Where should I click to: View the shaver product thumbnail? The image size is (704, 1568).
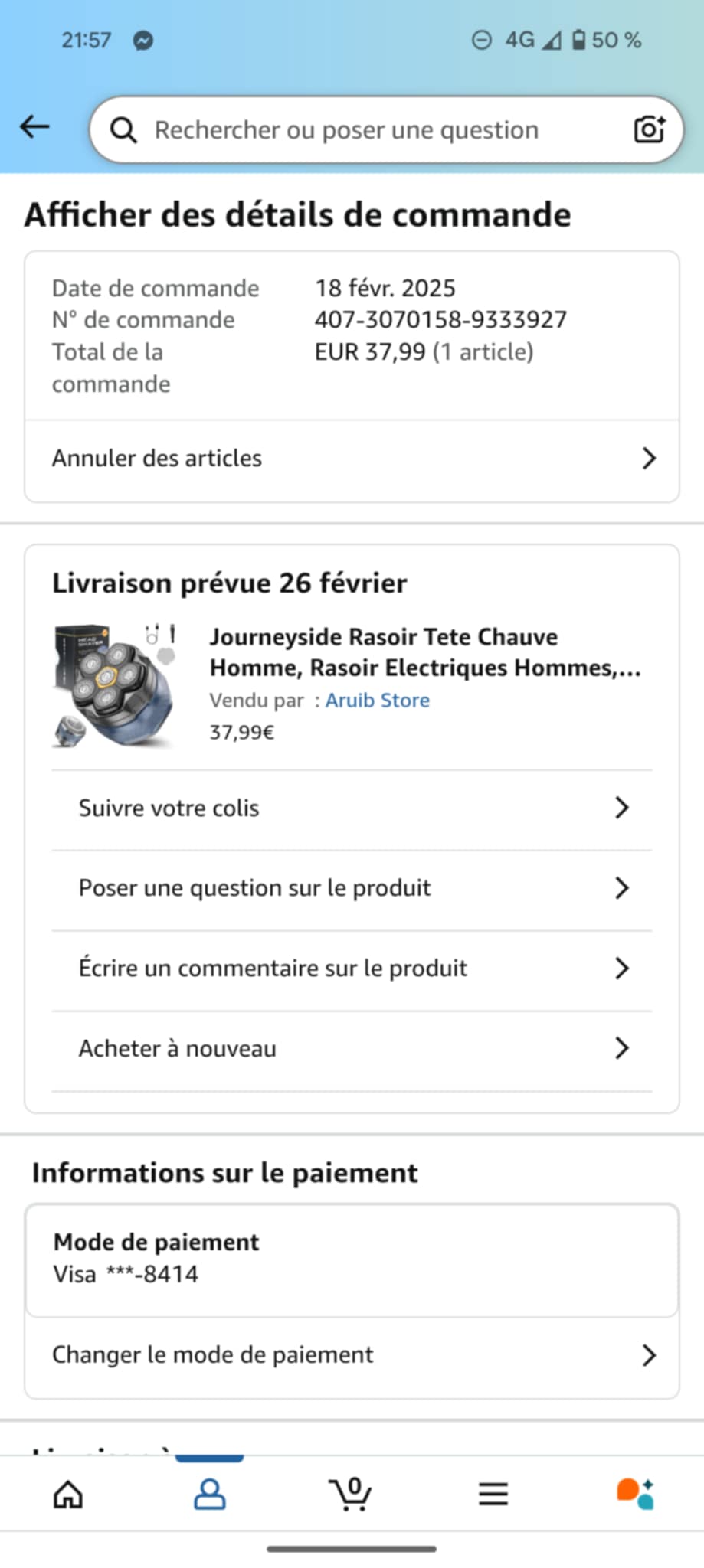[115, 685]
